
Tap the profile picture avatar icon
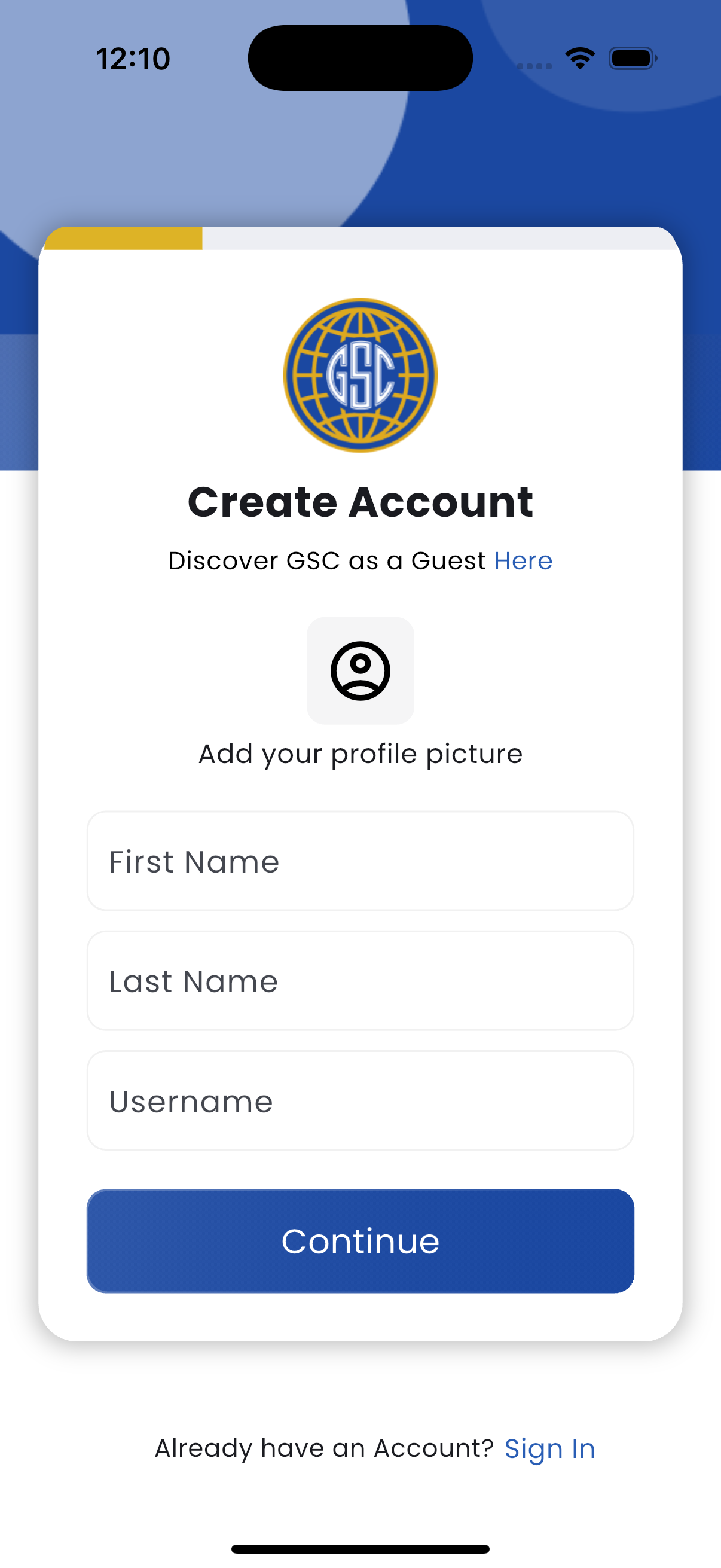[360, 671]
